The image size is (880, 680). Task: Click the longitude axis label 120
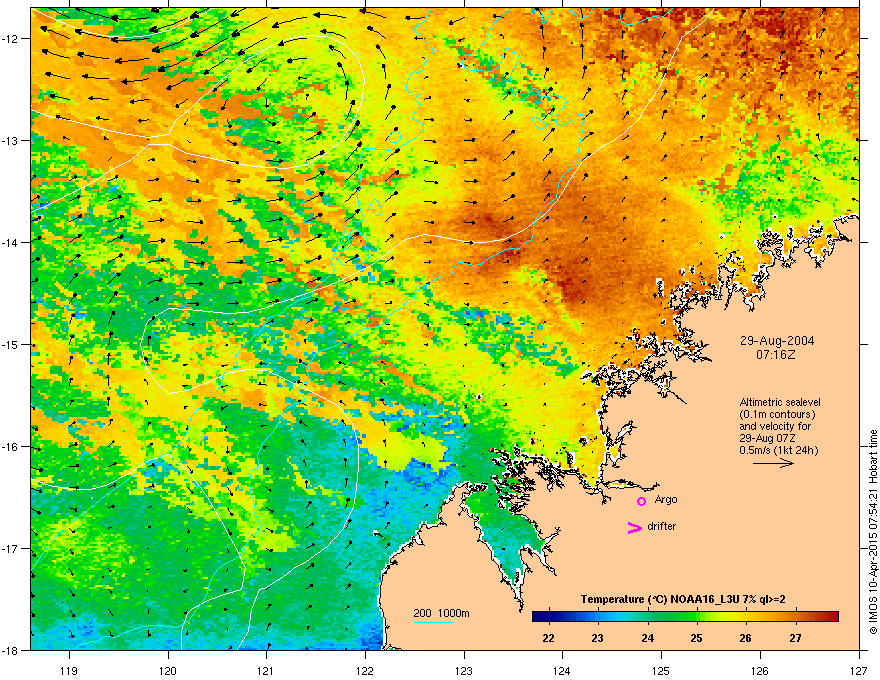point(168,671)
